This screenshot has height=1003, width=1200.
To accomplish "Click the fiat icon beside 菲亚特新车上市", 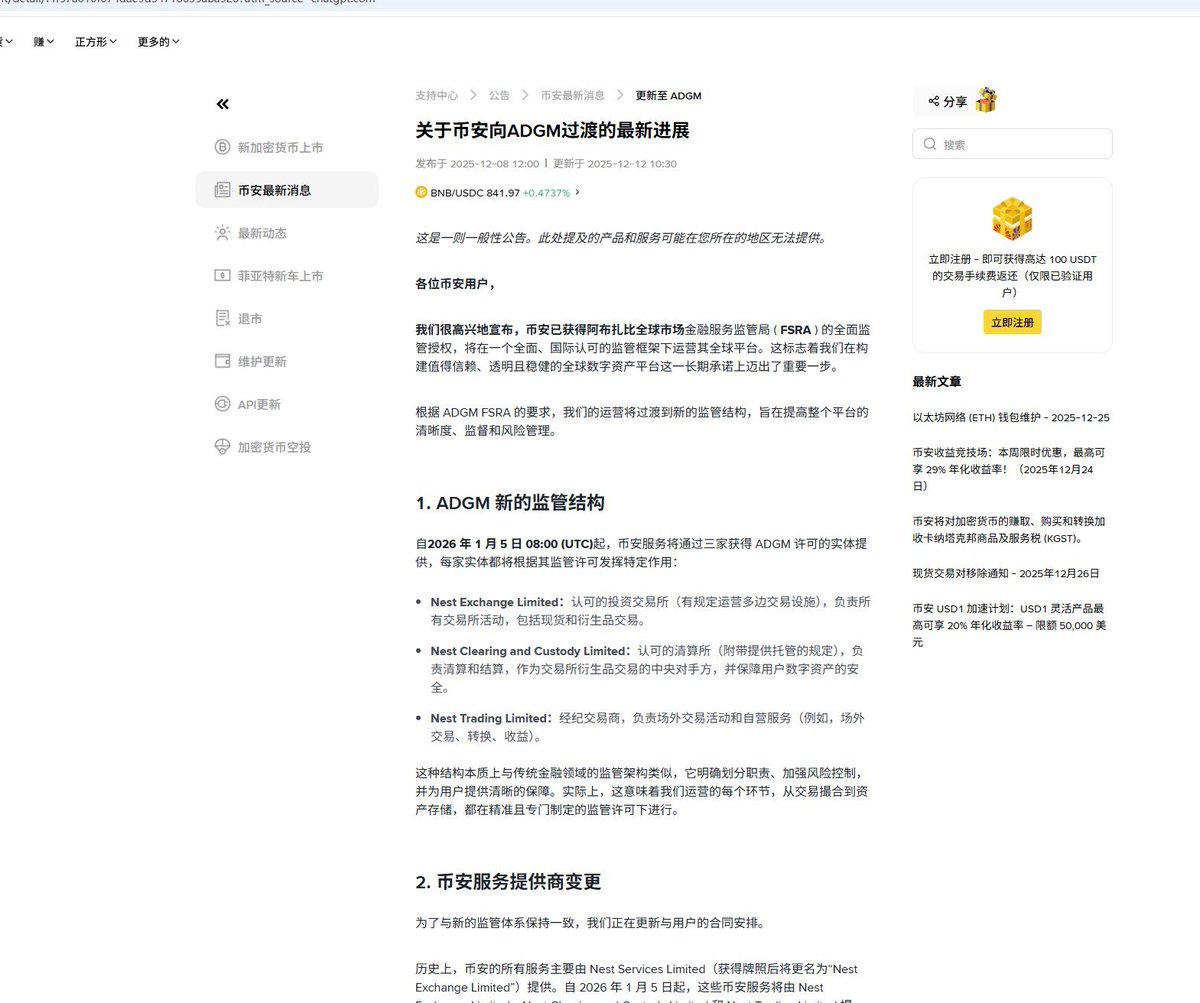I will click(222, 276).
